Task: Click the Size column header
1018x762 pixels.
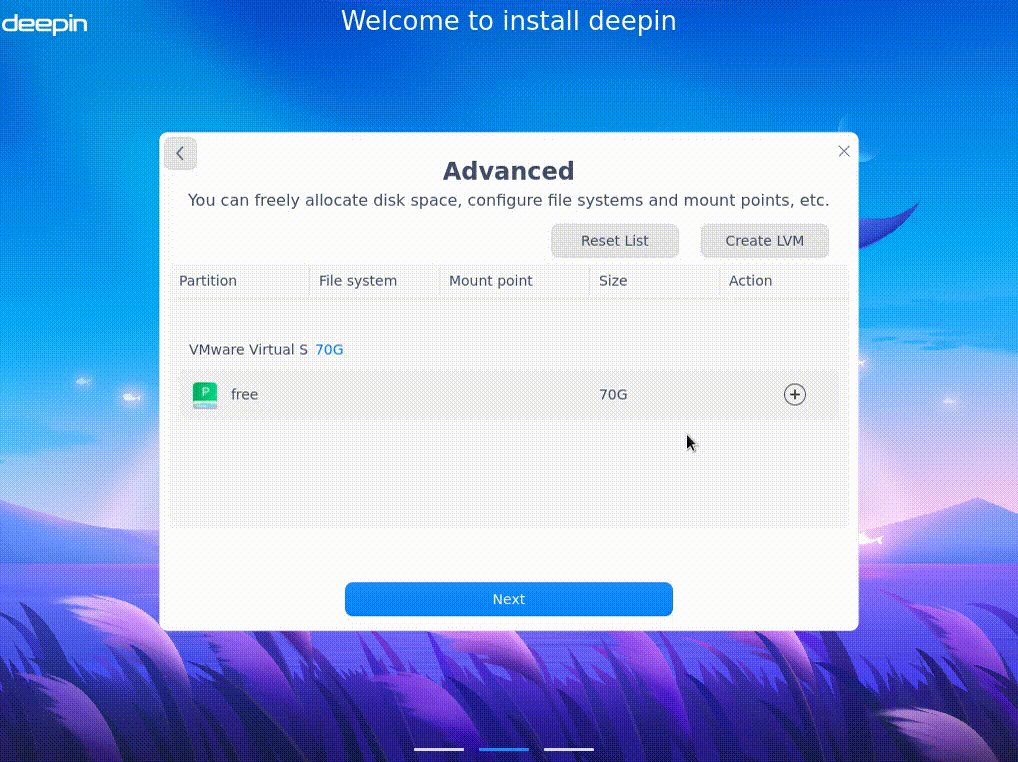Action: pos(613,281)
